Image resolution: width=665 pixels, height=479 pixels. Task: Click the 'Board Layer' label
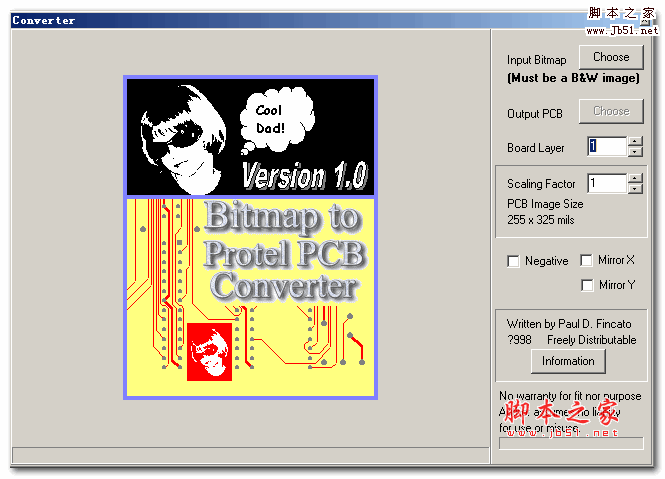(x=536, y=148)
